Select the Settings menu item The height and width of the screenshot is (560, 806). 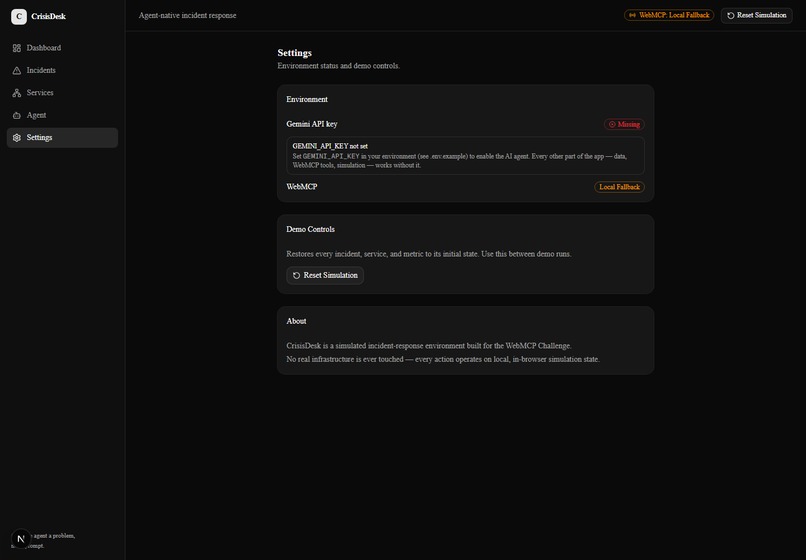[62, 138]
